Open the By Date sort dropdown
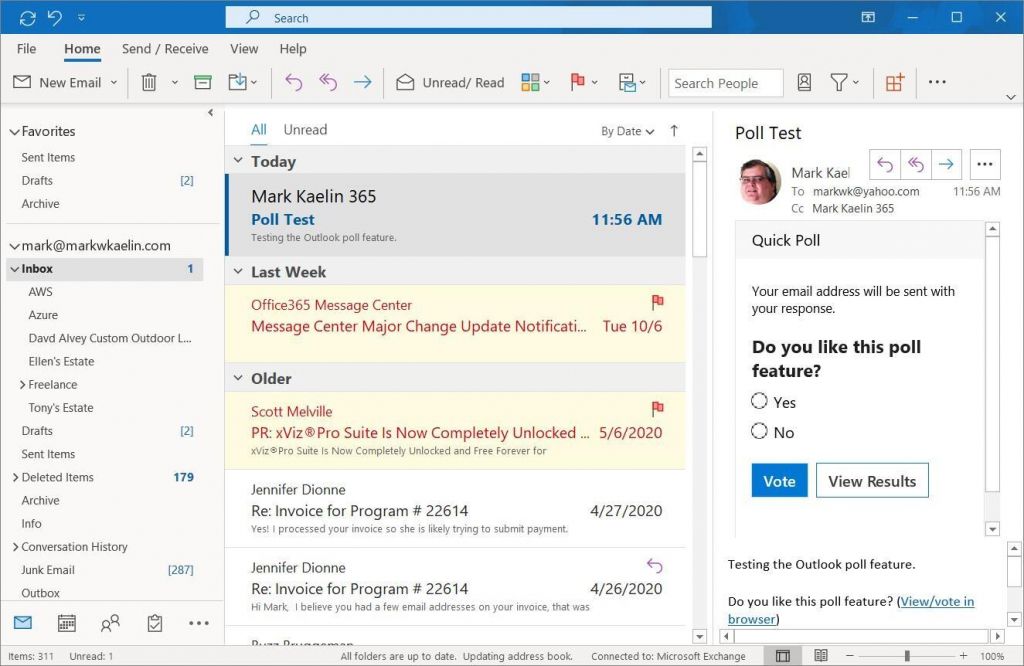 (623, 130)
